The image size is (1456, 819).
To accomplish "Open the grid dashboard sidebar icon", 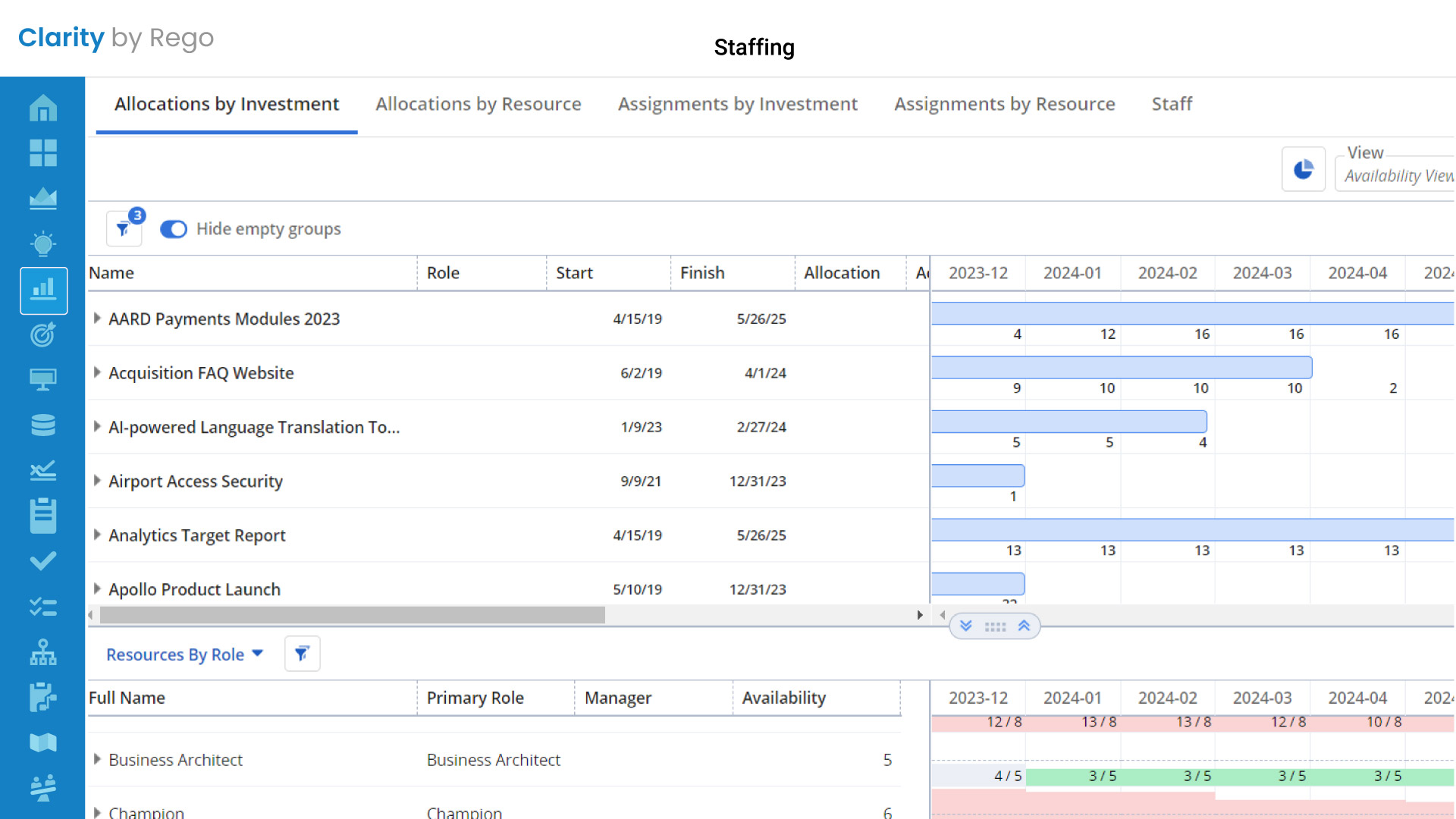I will [x=43, y=153].
